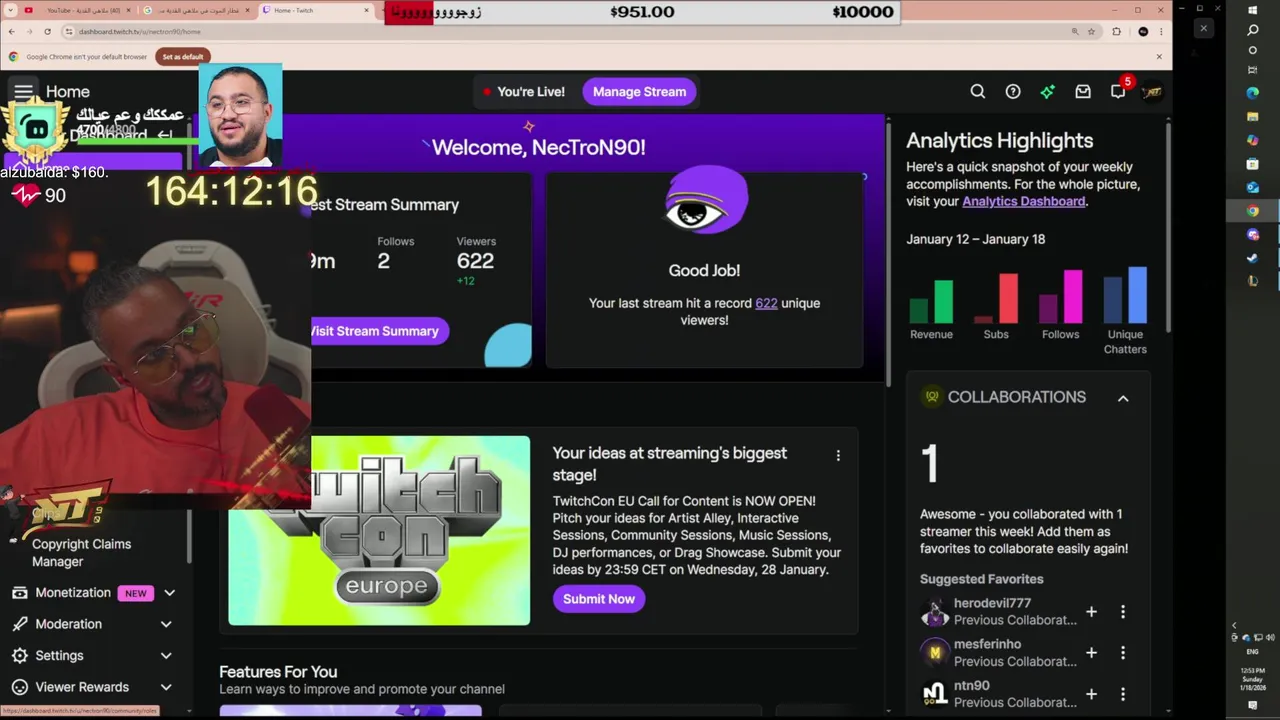Viewport: 1280px width, 720px height.
Task: Click the Manage Stream button
Action: point(639,91)
